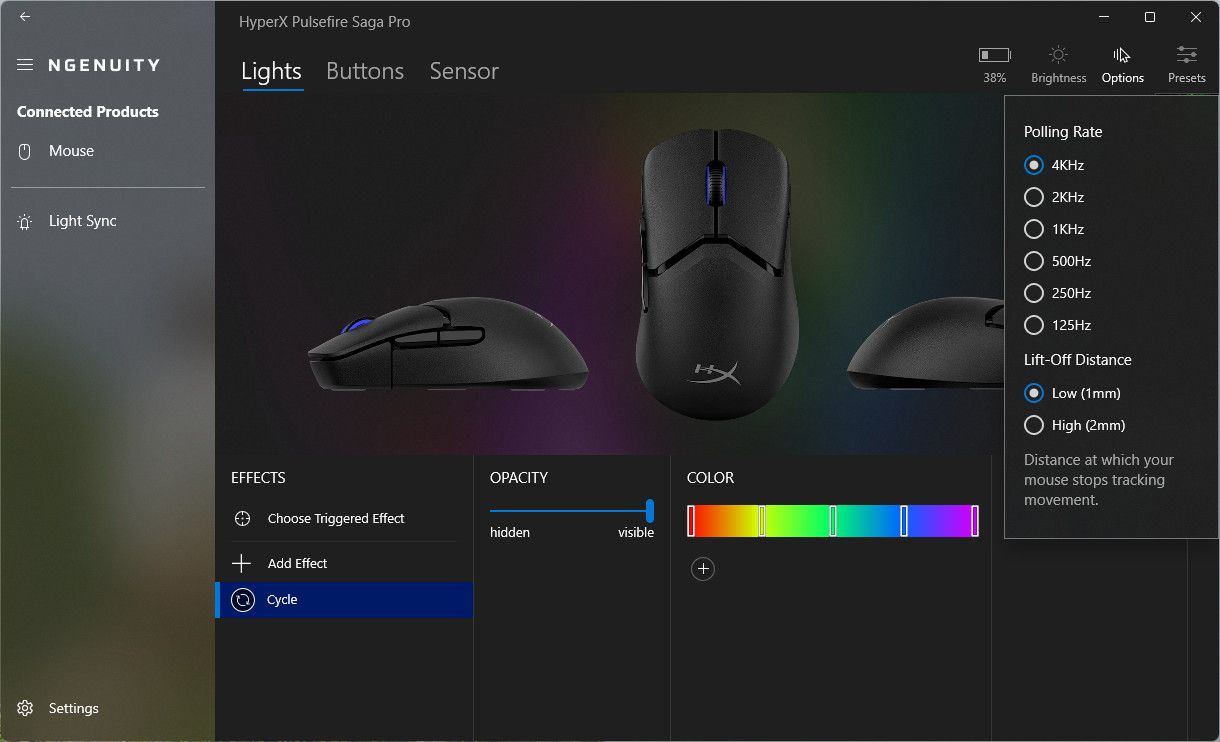Screen dimensions: 1220x742
Task: Open the Brightness control icon
Action: point(1058,55)
